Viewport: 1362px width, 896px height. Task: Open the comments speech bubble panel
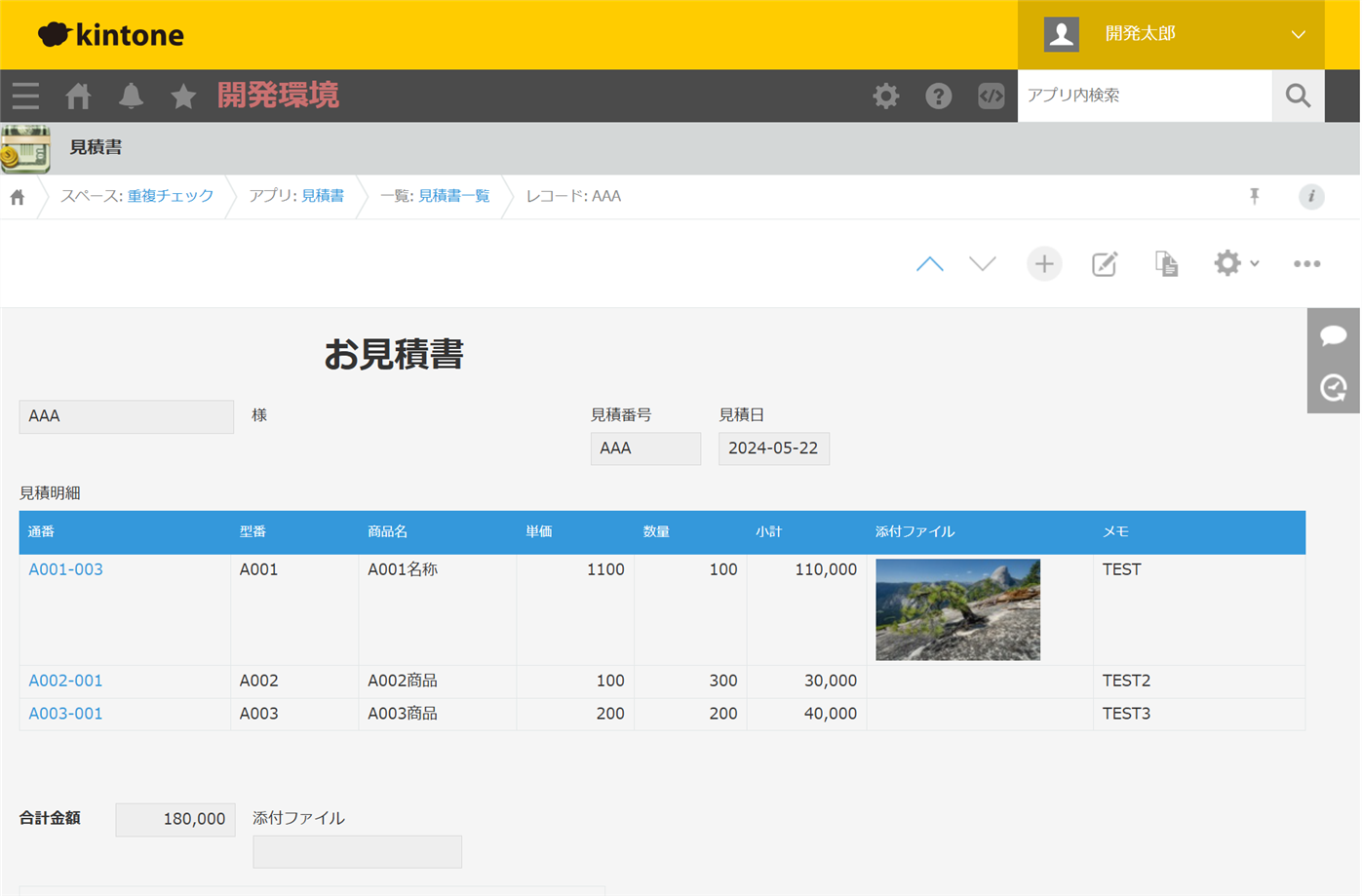pyautogui.click(x=1334, y=335)
